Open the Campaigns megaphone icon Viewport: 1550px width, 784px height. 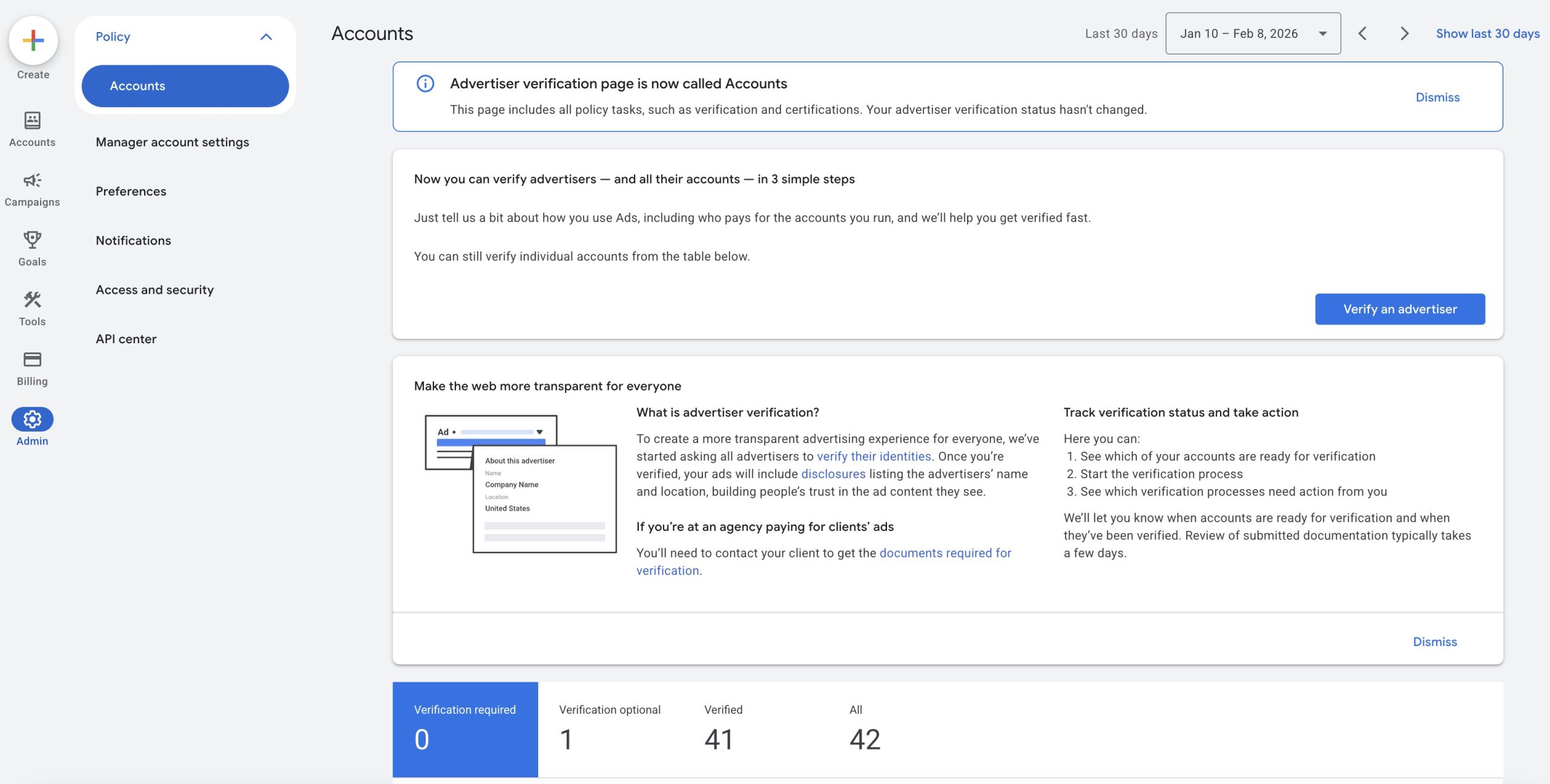[32, 180]
